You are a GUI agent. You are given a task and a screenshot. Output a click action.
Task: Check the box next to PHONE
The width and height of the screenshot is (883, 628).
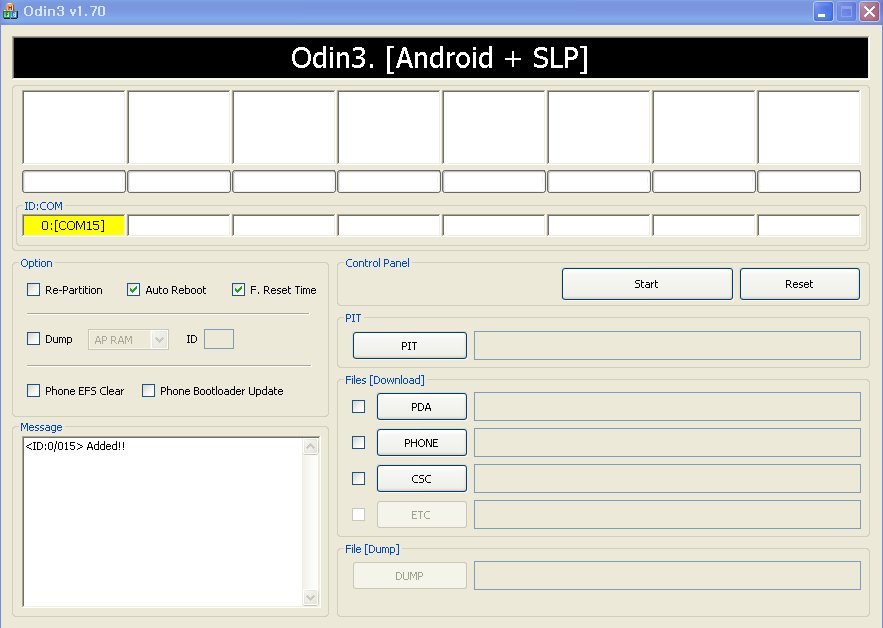[x=358, y=442]
